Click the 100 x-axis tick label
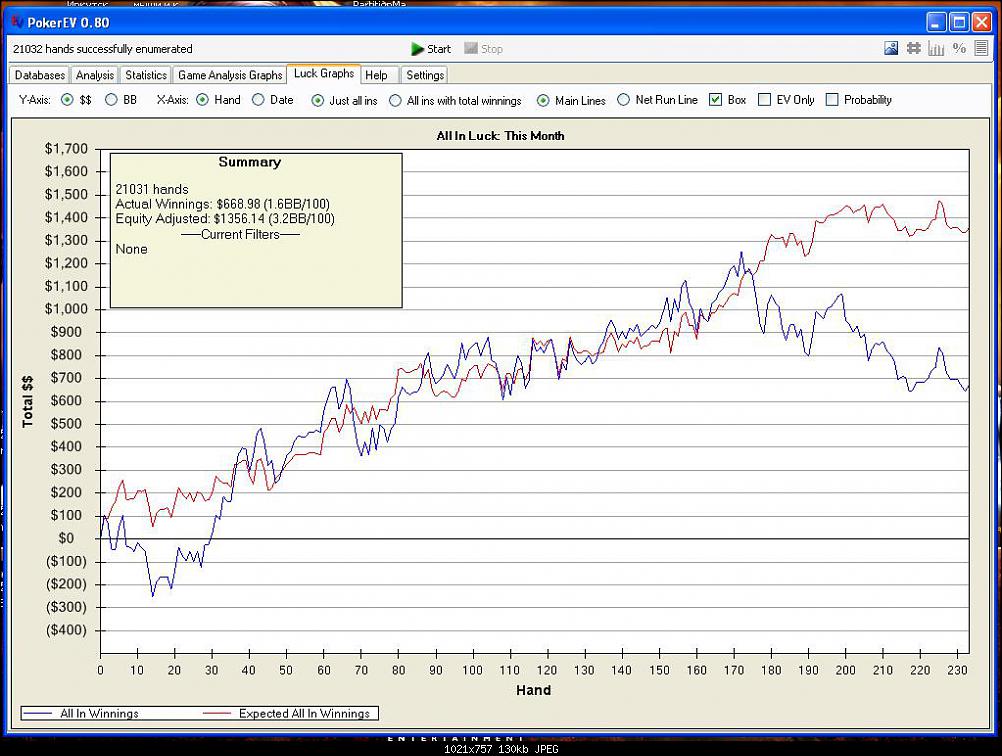This screenshot has height=756, width=1002. [x=473, y=670]
